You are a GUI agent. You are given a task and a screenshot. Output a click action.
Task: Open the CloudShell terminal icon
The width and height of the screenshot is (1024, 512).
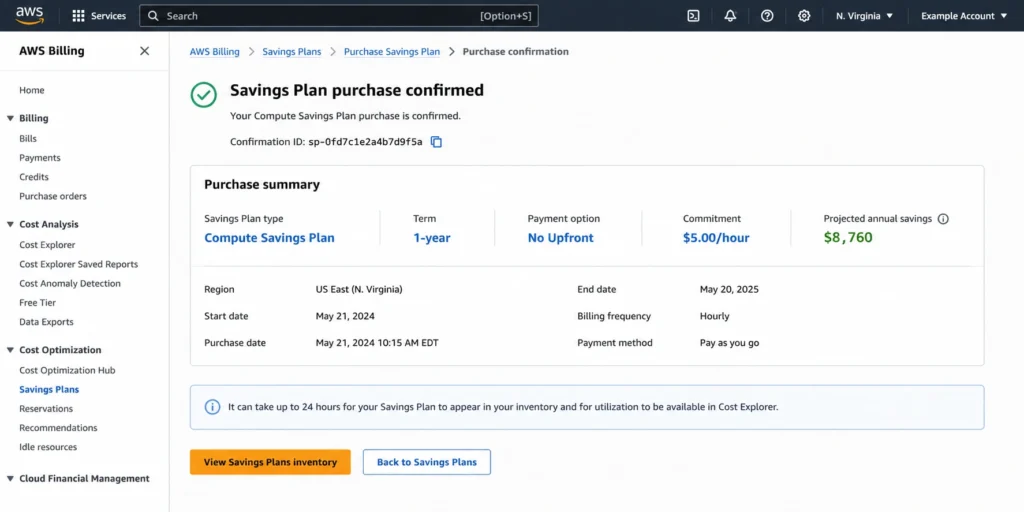tap(694, 16)
